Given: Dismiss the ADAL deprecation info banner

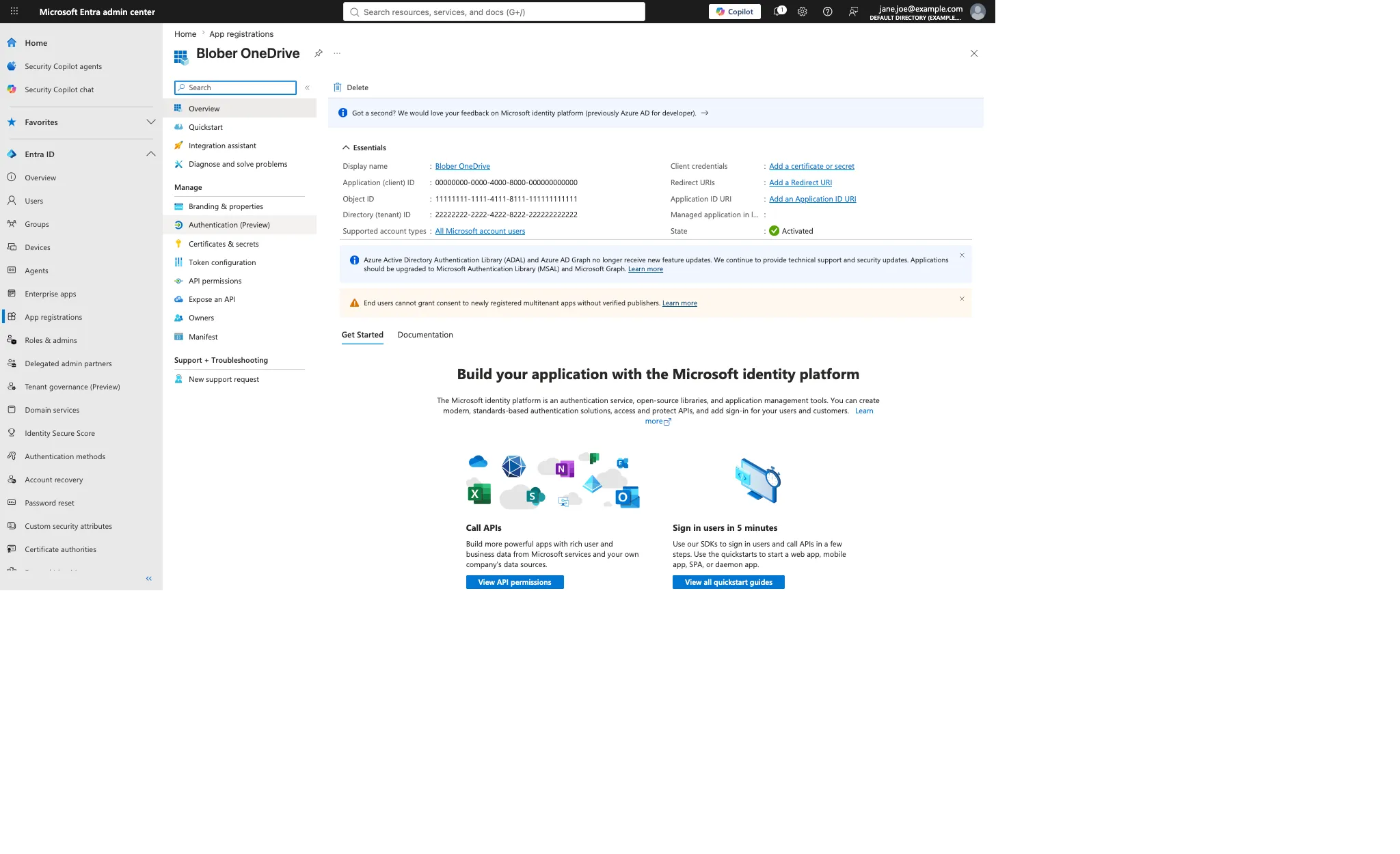Looking at the screenshot, I should coord(962,256).
